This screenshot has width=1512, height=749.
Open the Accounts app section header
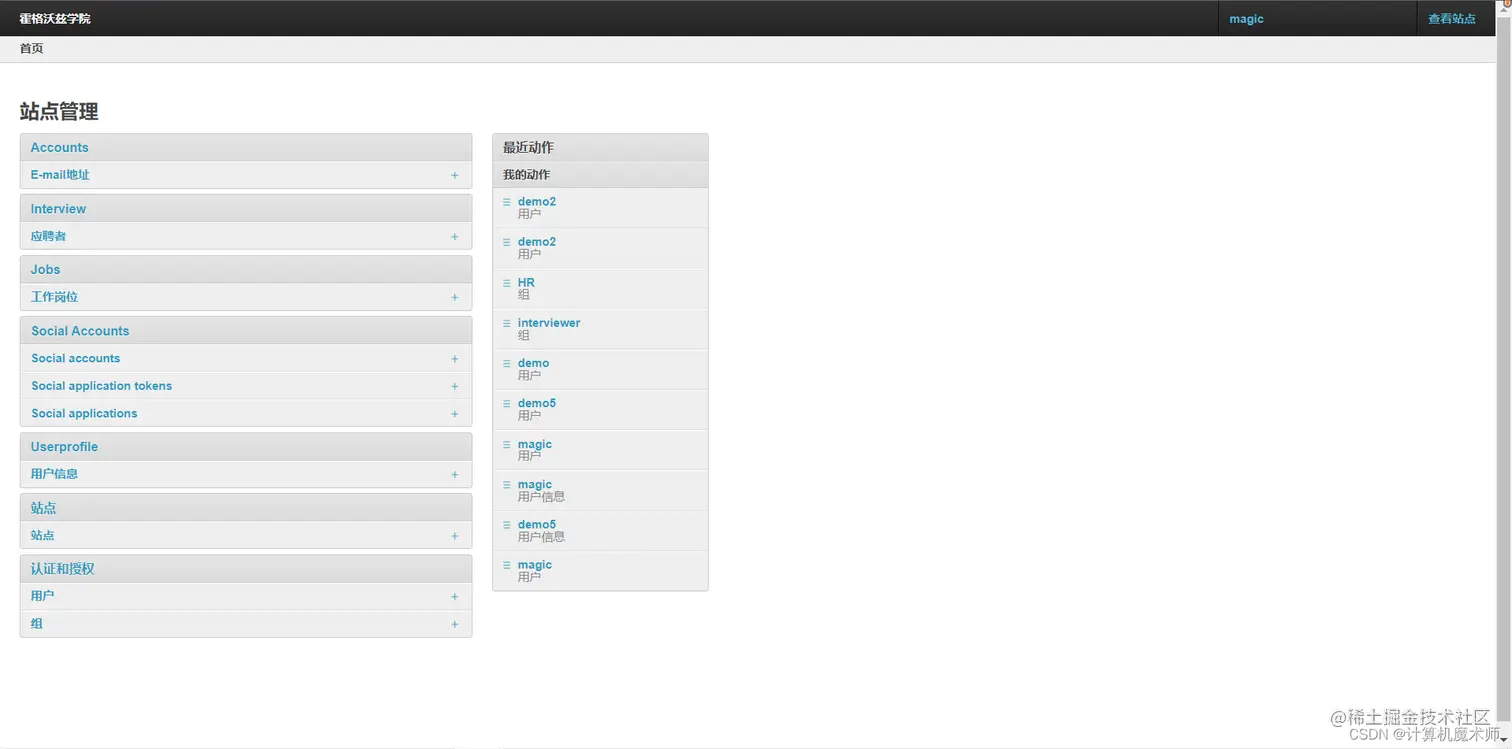[59, 147]
